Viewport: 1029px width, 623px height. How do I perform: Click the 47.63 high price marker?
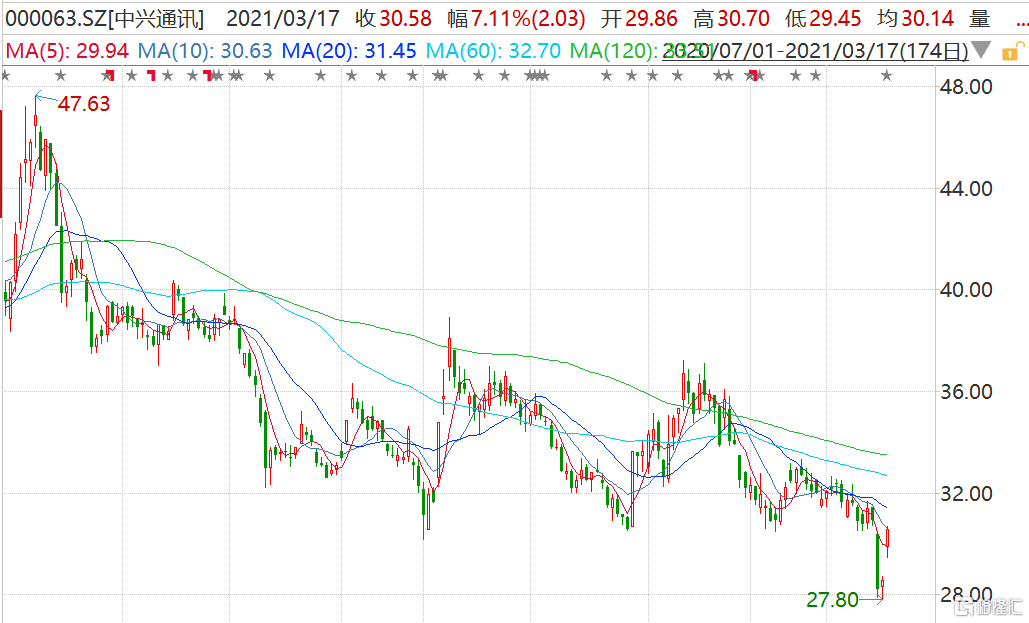(x=83, y=104)
